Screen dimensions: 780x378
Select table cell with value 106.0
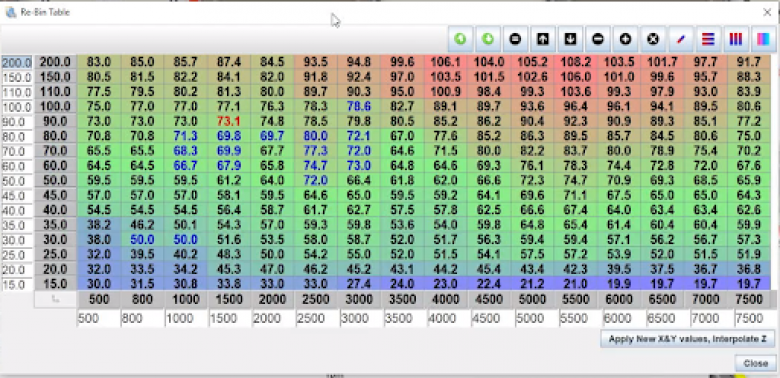(576, 77)
